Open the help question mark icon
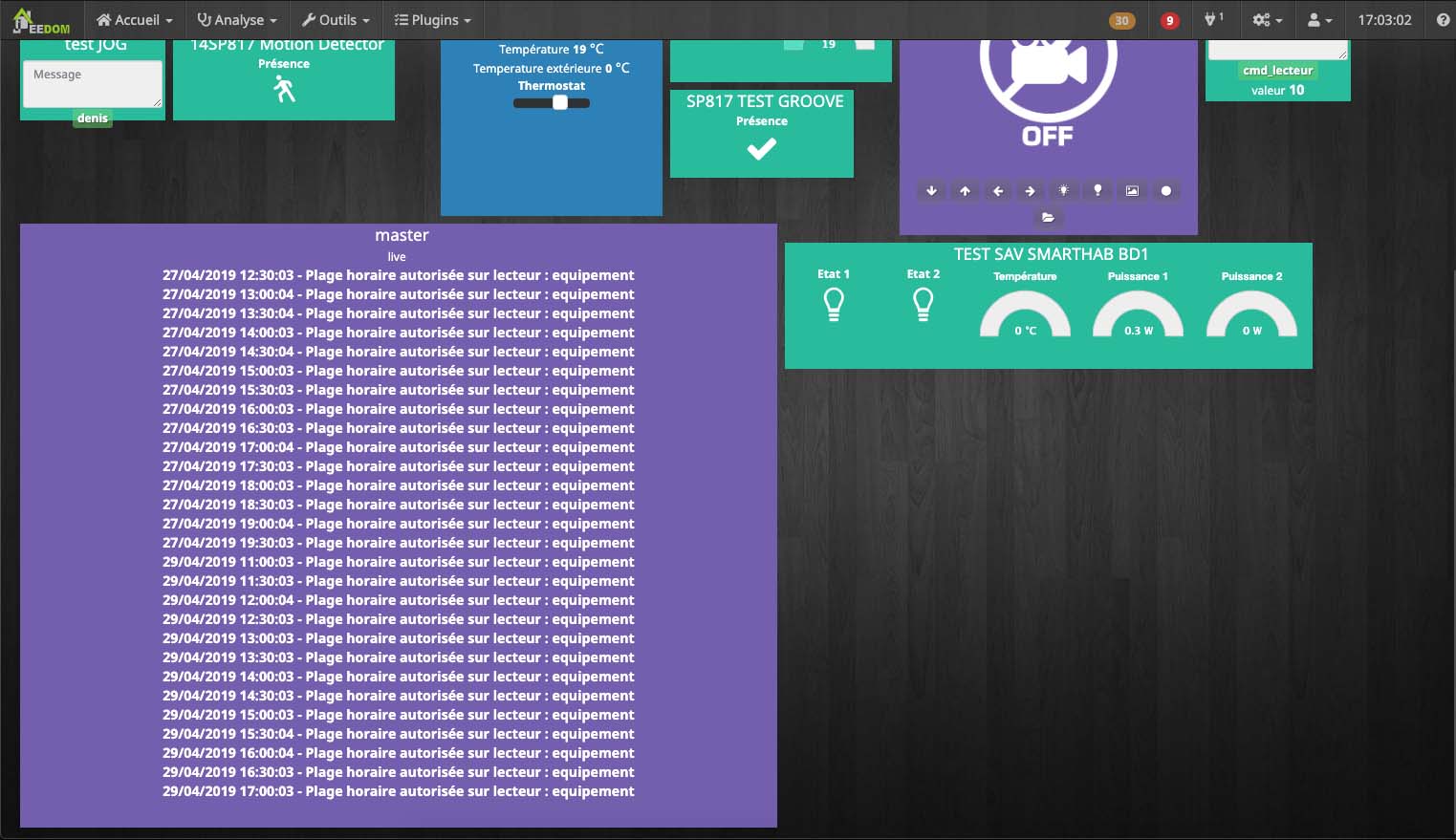 (x=1443, y=20)
